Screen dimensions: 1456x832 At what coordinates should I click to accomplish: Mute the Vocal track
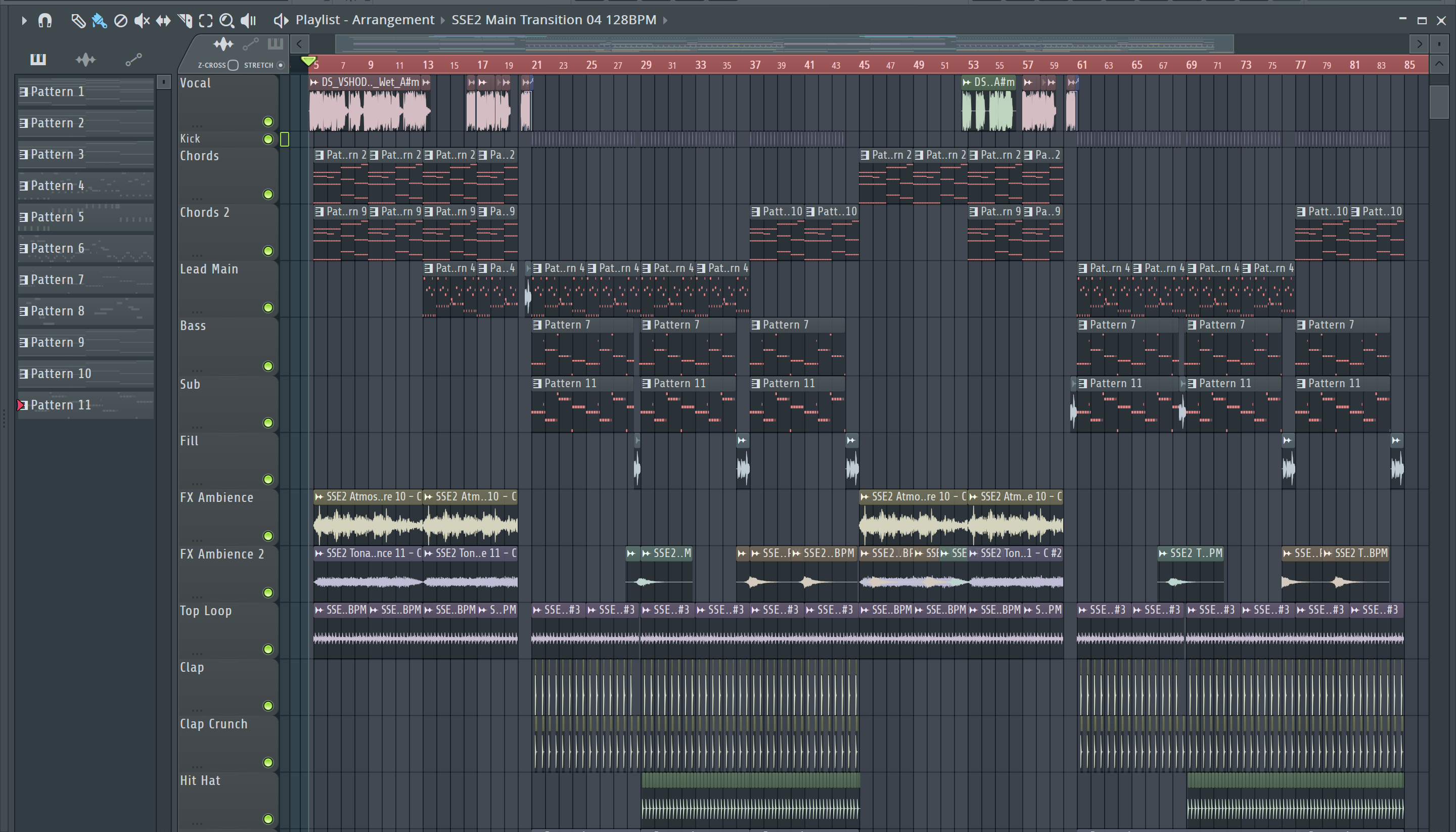[268, 121]
